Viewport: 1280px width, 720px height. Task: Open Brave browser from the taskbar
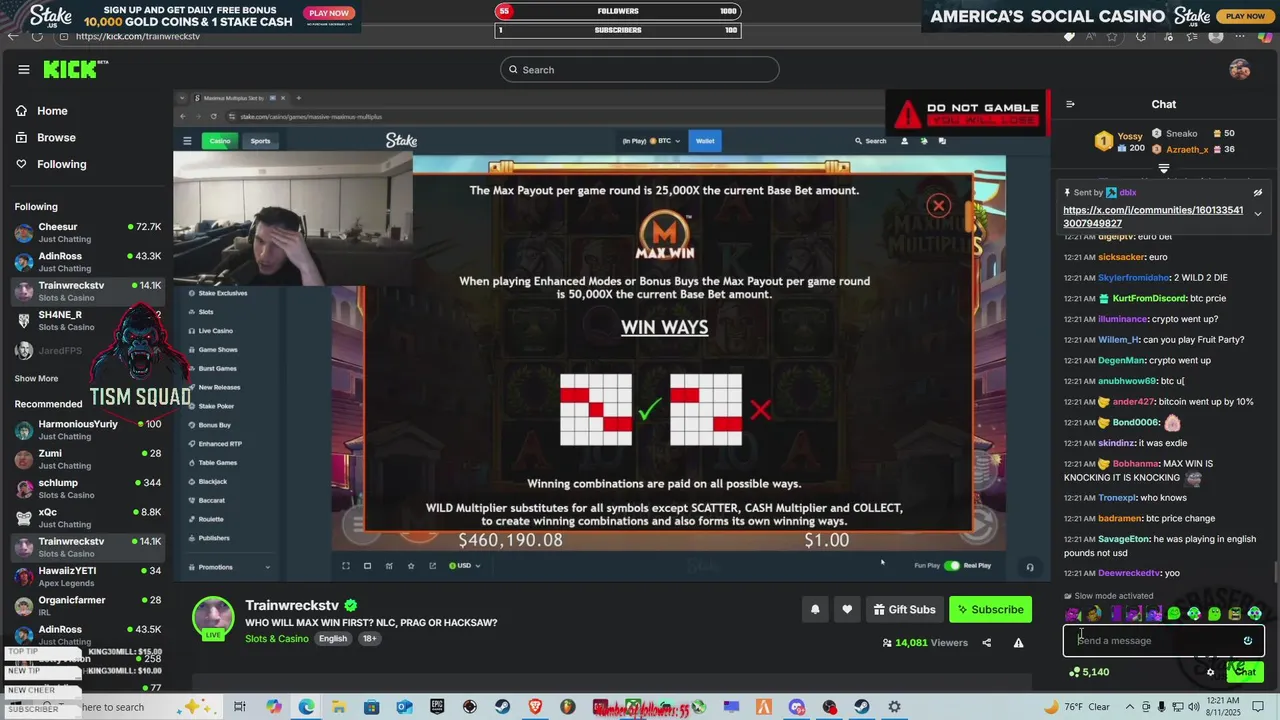pos(535,707)
